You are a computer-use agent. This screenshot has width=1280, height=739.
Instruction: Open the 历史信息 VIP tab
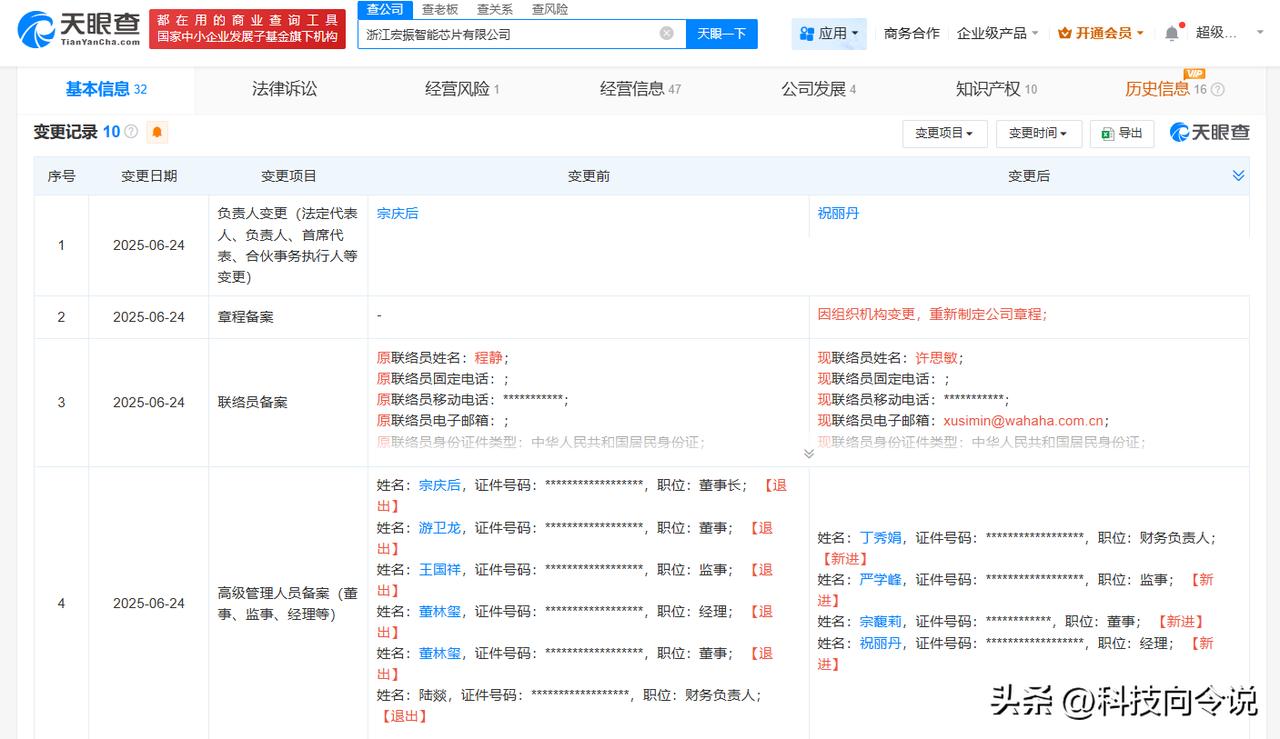coord(1166,90)
